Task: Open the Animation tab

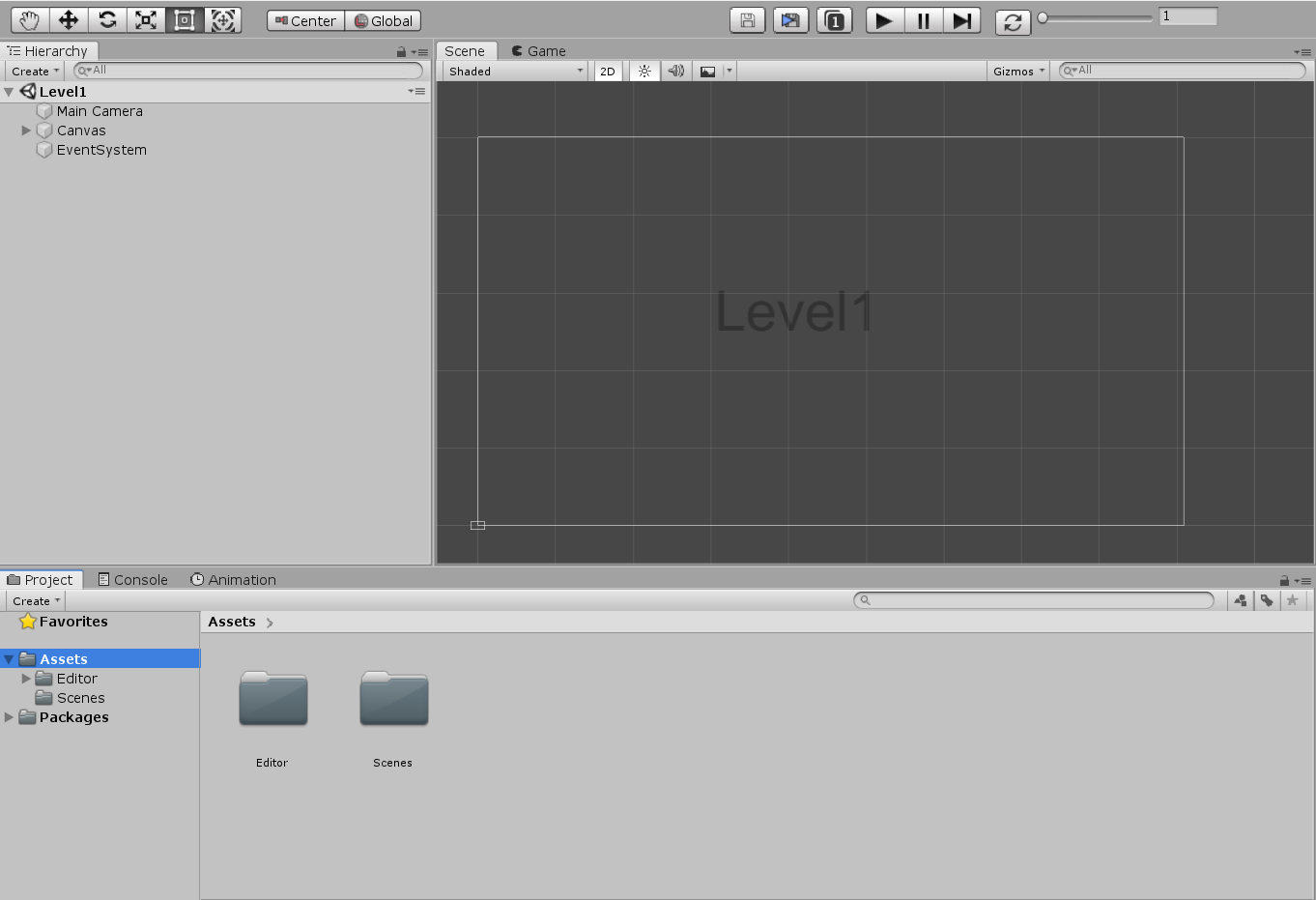Action: [233, 580]
